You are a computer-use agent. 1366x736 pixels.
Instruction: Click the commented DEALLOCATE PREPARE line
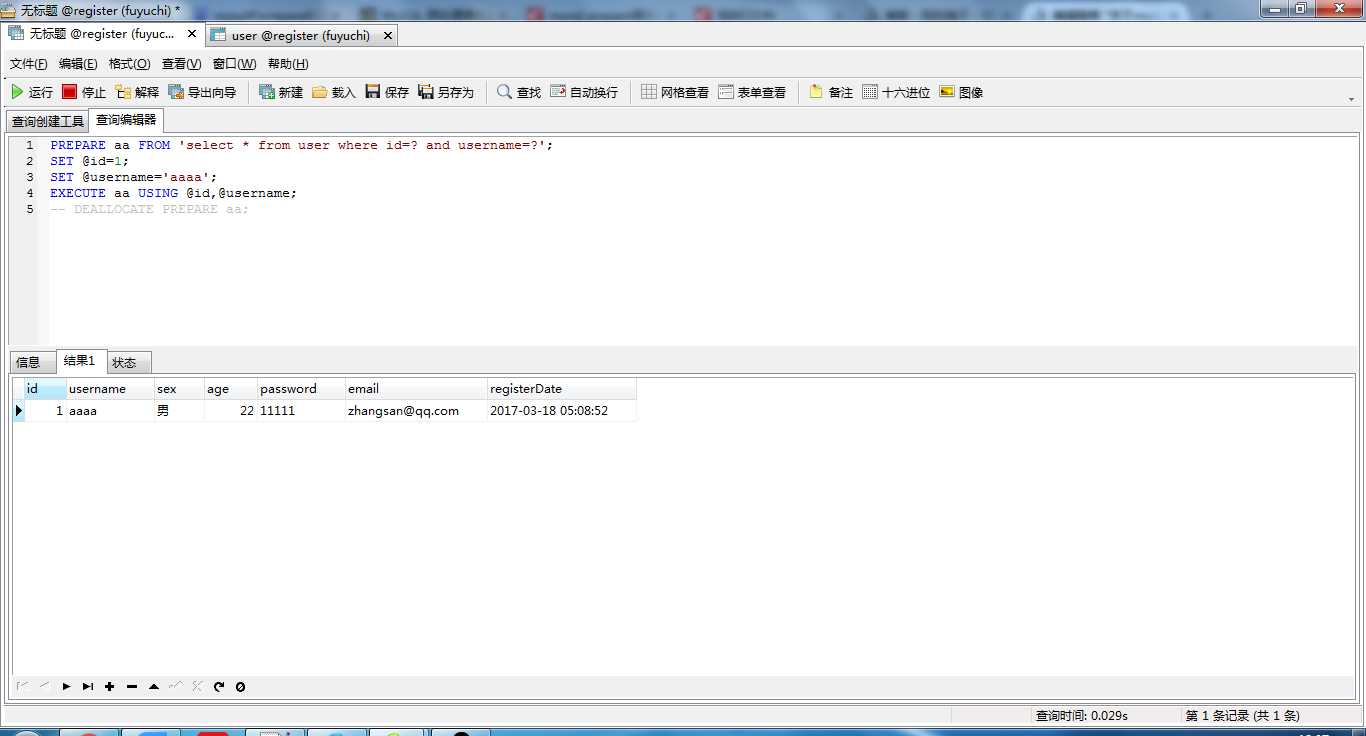pyautogui.click(x=149, y=209)
